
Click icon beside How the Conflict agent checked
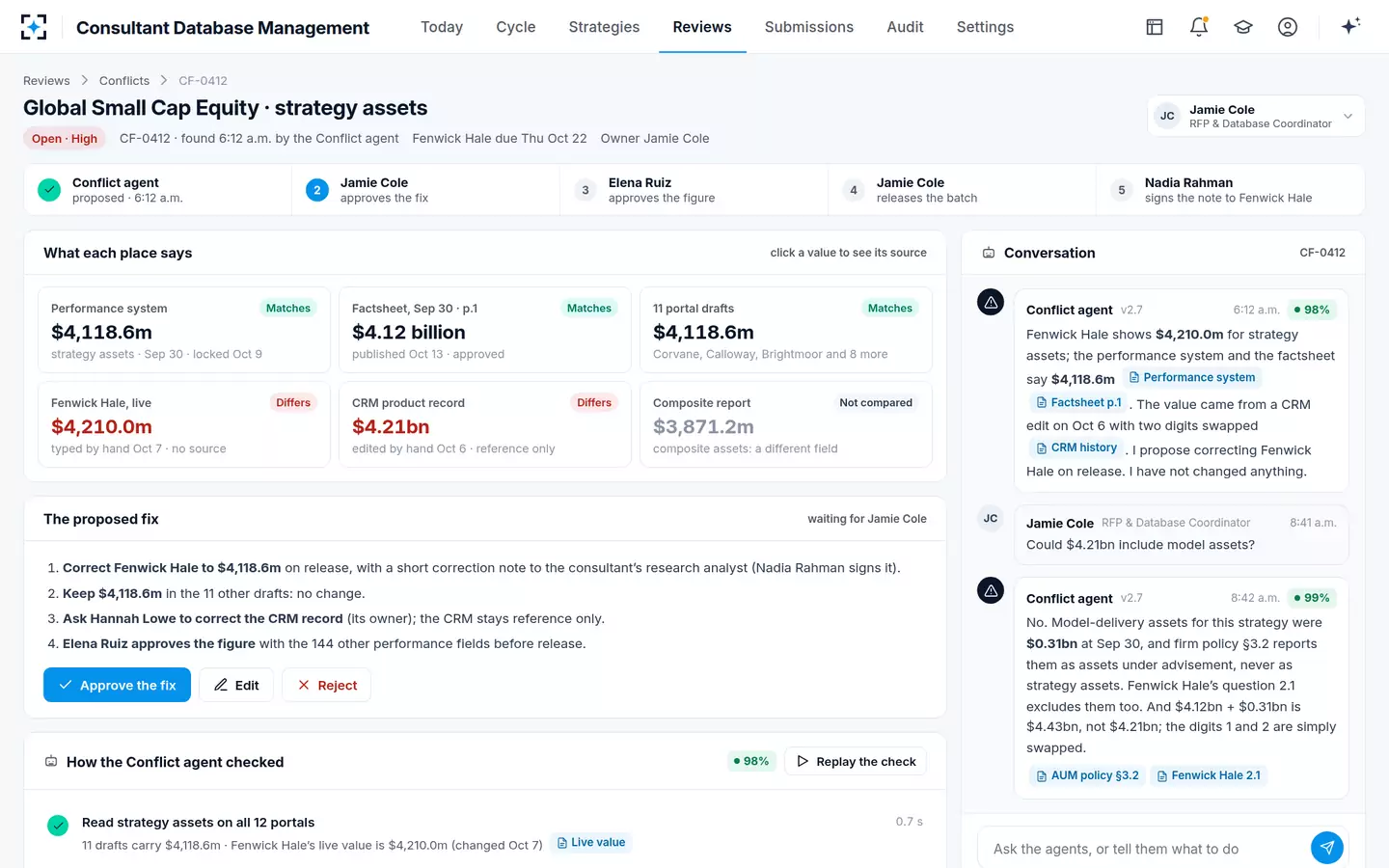(51, 762)
